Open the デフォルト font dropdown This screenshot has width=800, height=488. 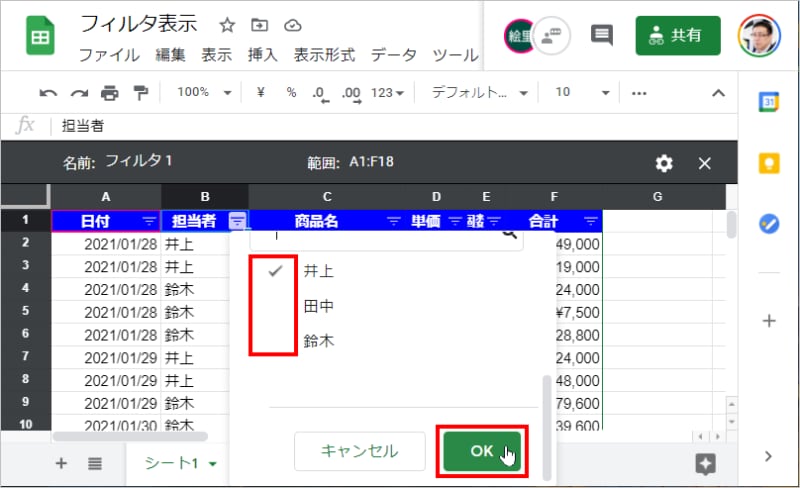click(x=479, y=92)
